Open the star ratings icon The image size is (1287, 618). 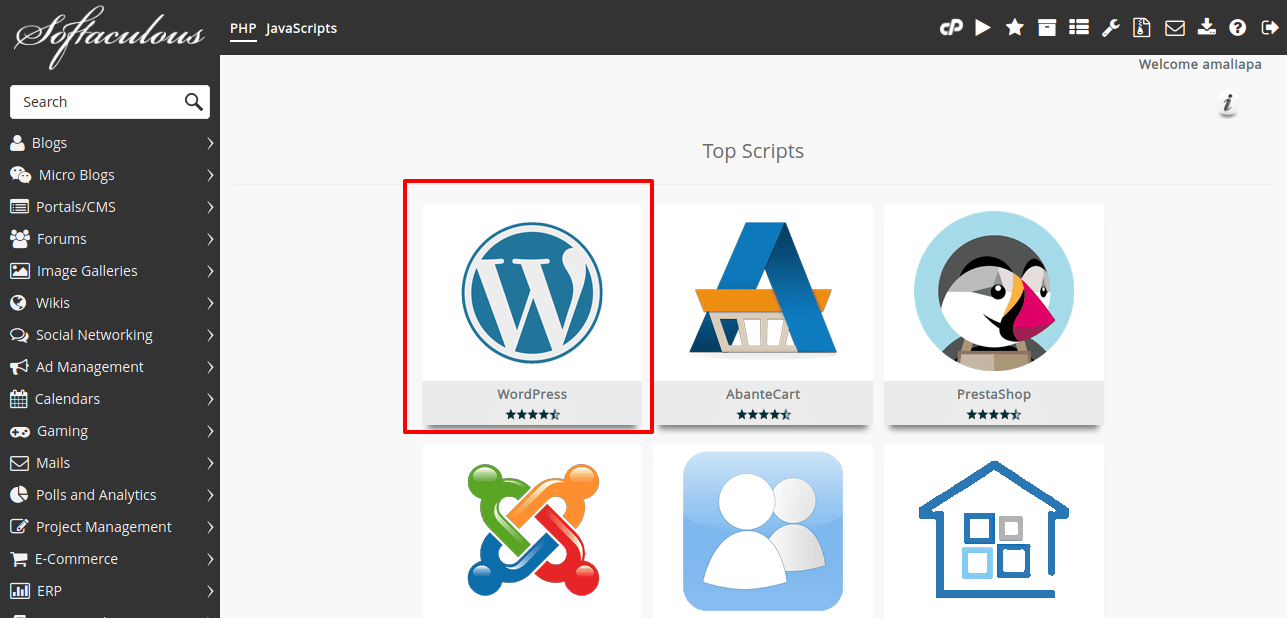pos(1014,28)
